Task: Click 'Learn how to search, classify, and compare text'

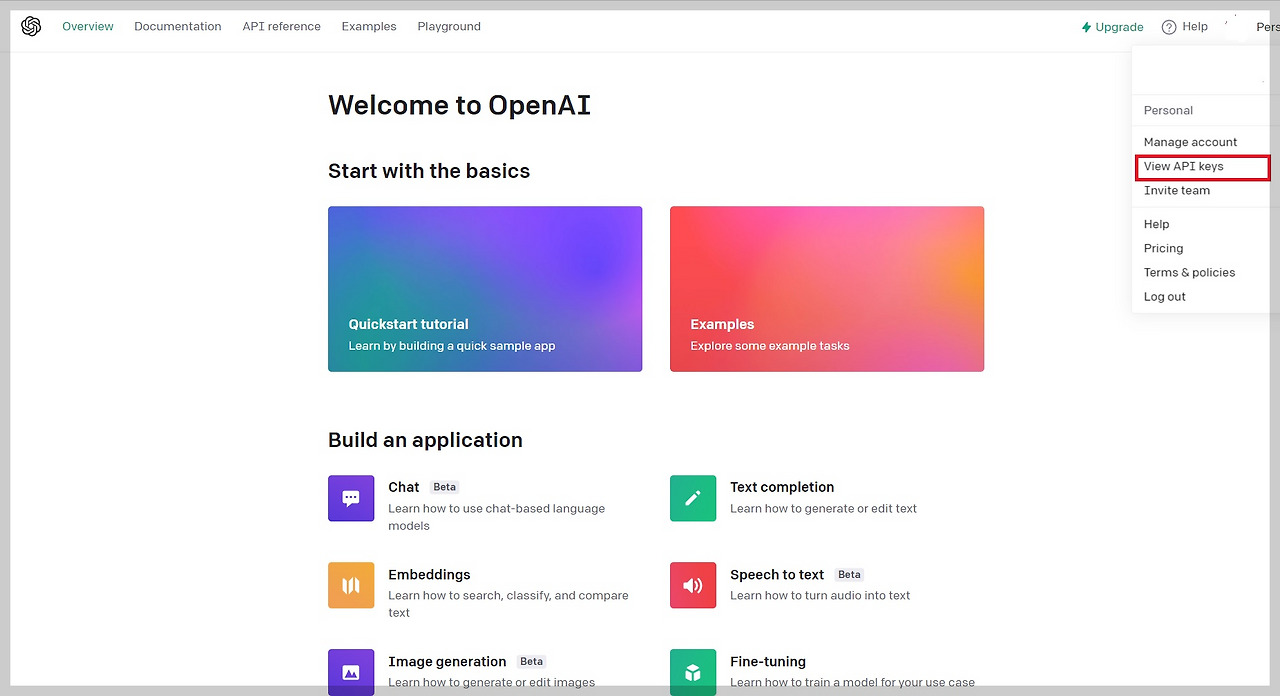Action: pos(508,604)
